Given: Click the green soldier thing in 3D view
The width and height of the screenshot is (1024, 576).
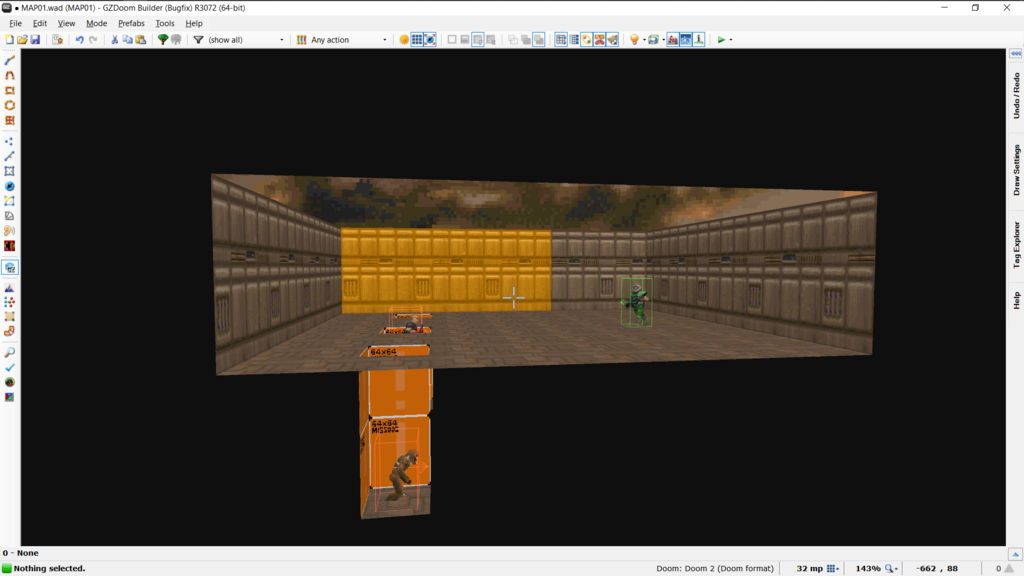Looking at the screenshot, I should pos(636,302).
